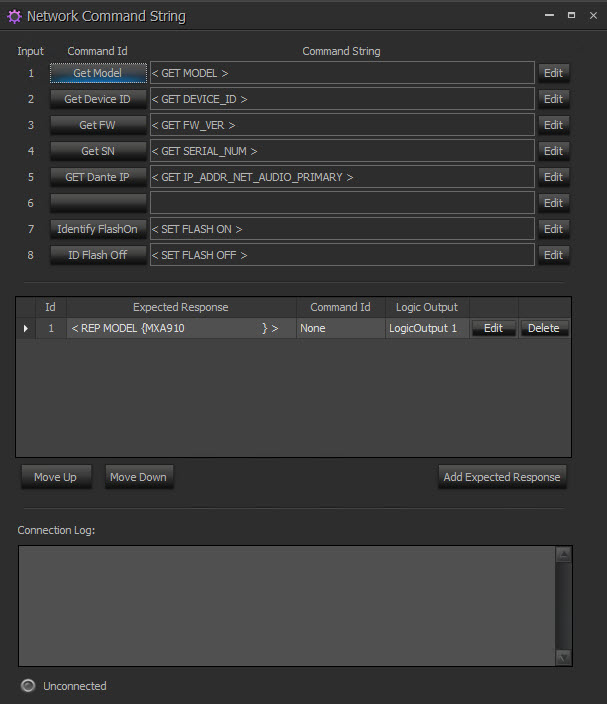Screen dimensions: 607x704
Task: Click the Get FW command button
Action: coord(97,125)
